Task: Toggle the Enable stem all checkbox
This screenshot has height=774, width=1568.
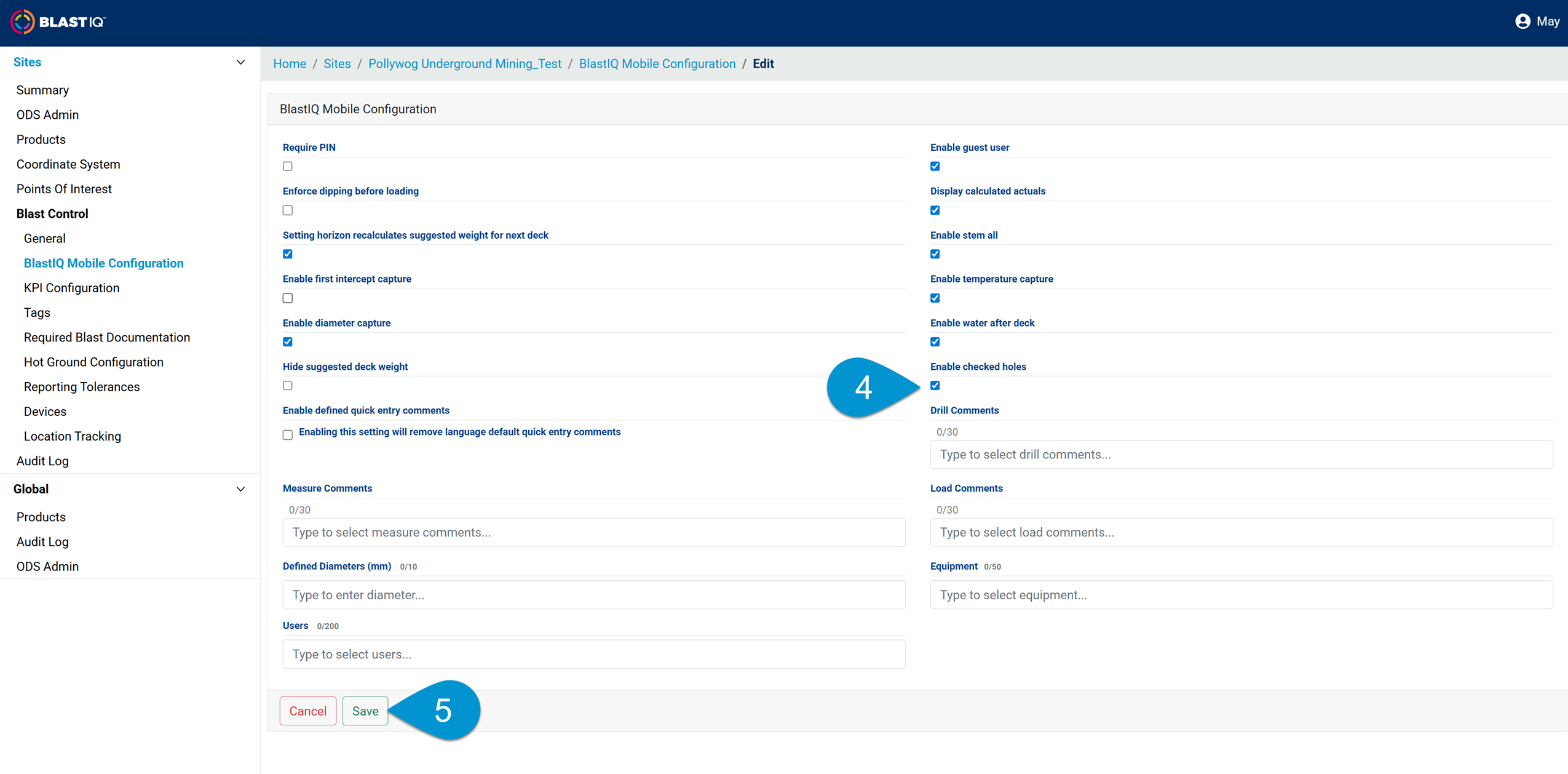Action: tap(935, 254)
